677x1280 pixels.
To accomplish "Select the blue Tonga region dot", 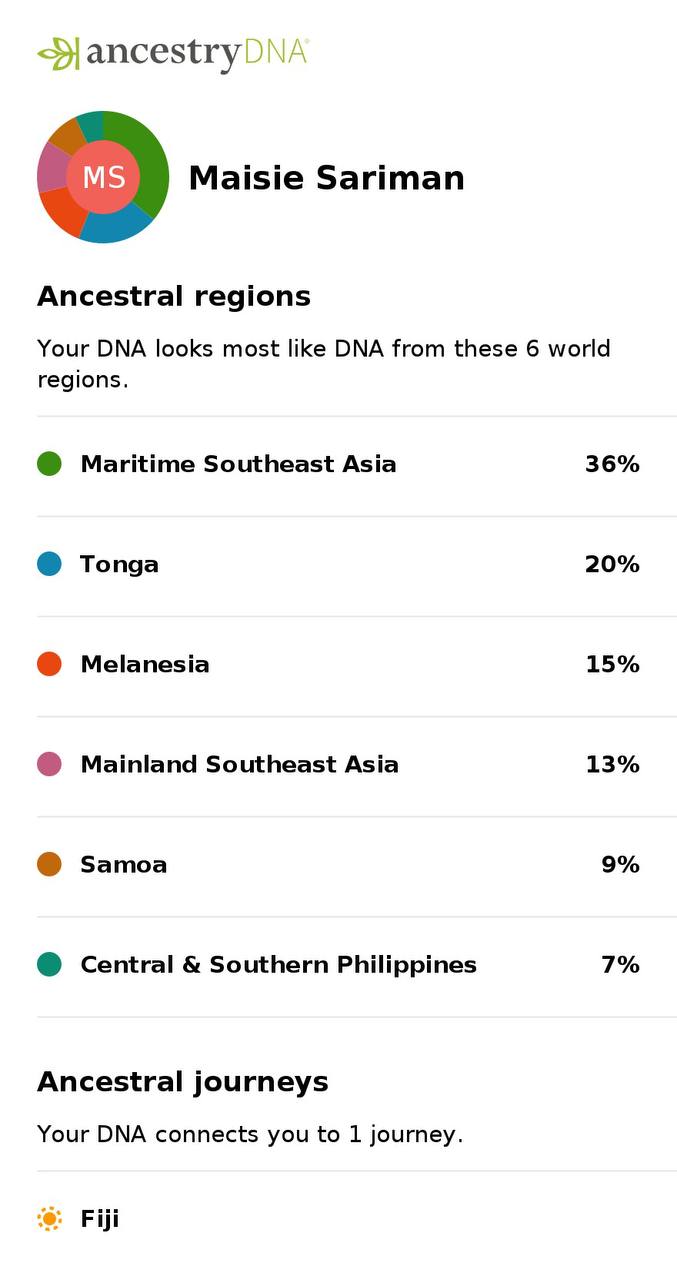I will 49,564.
